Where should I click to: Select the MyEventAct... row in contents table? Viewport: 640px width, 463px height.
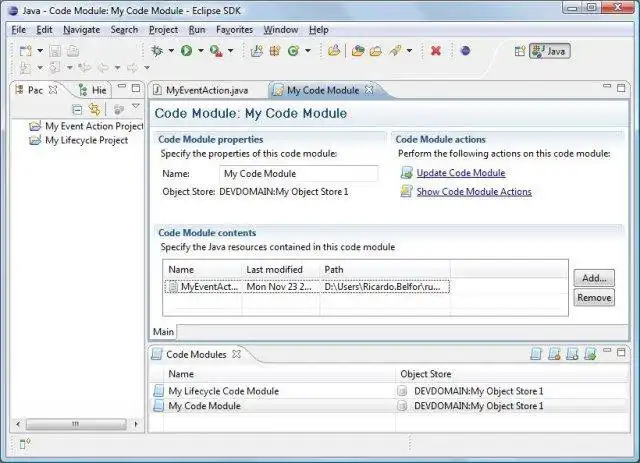307,287
